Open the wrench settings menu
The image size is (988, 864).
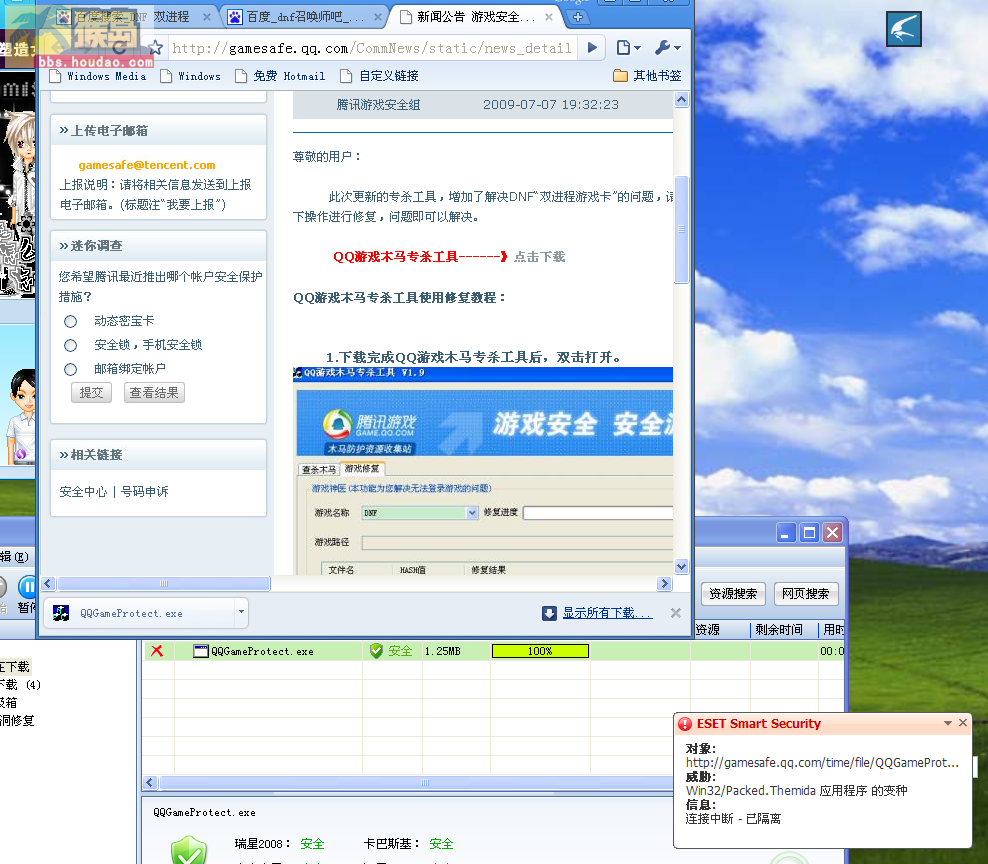coord(668,47)
